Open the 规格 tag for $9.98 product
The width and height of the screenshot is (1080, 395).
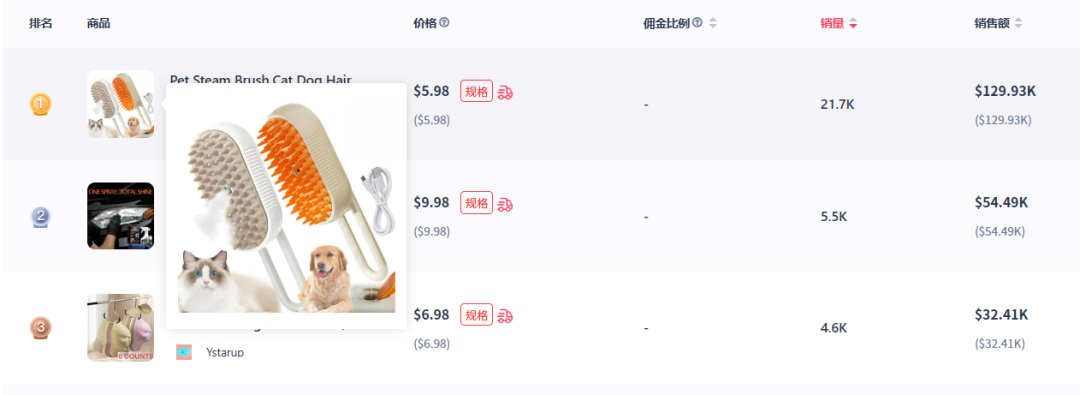click(x=477, y=203)
